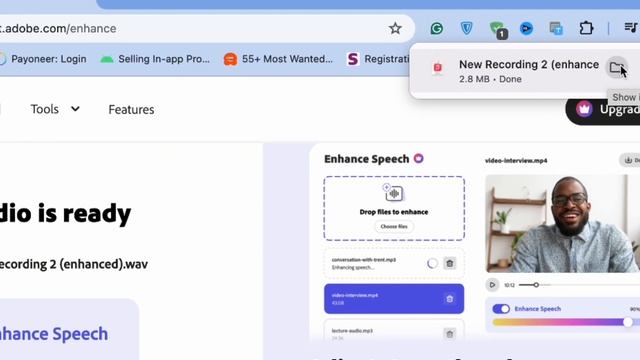This screenshot has height=360, width=640.
Task: Click the waveform upload icon in drop zone
Action: tap(393, 193)
